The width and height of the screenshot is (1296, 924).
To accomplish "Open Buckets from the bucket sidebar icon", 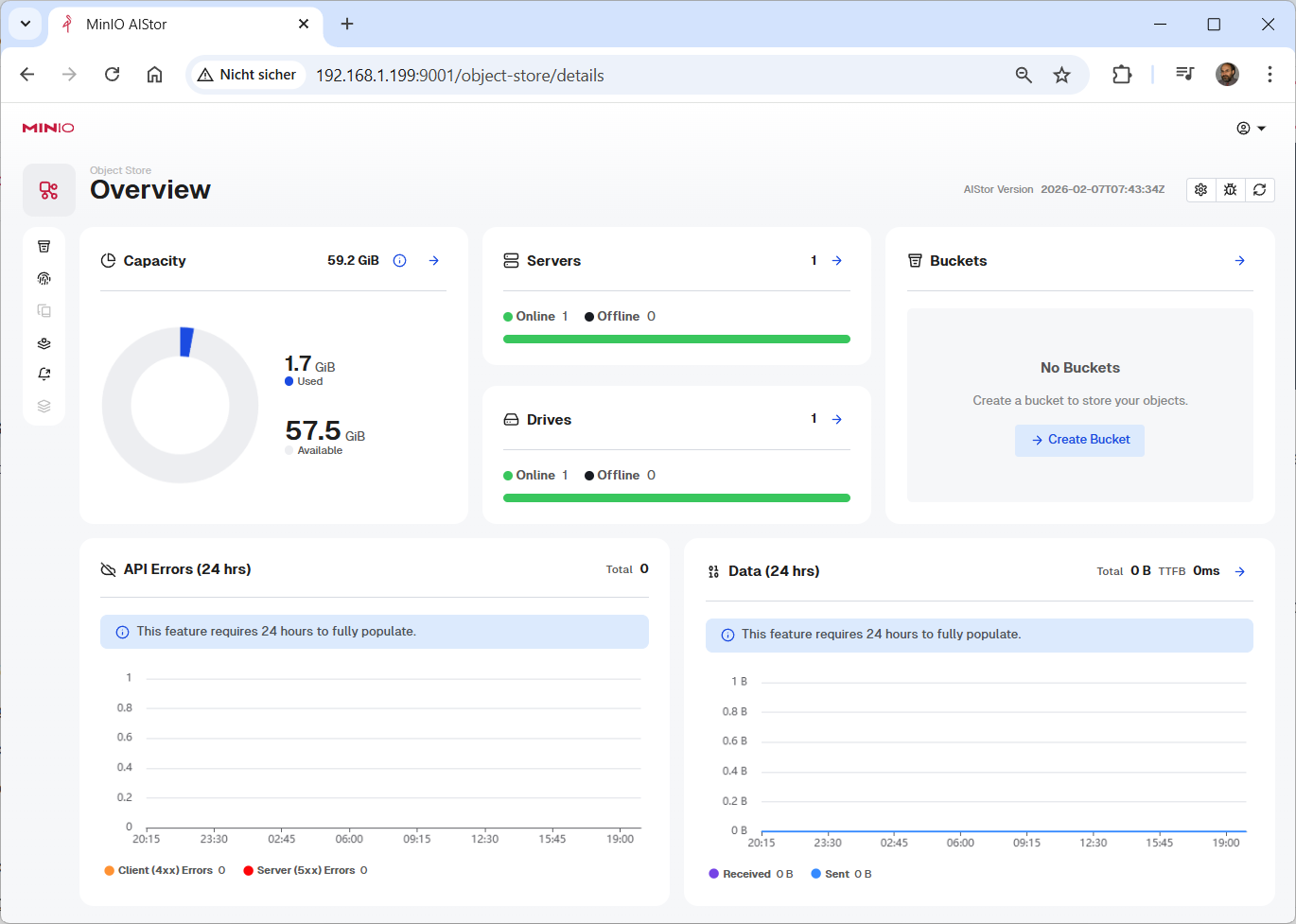I will [x=44, y=247].
